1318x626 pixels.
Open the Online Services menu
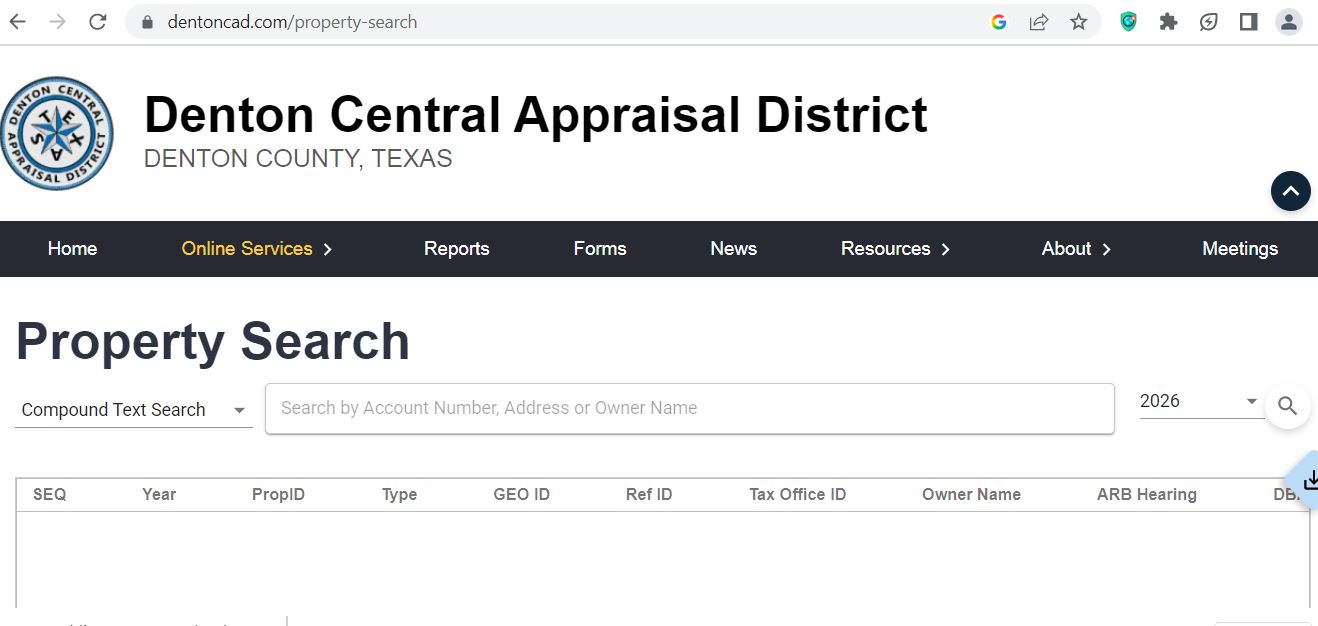point(247,249)
